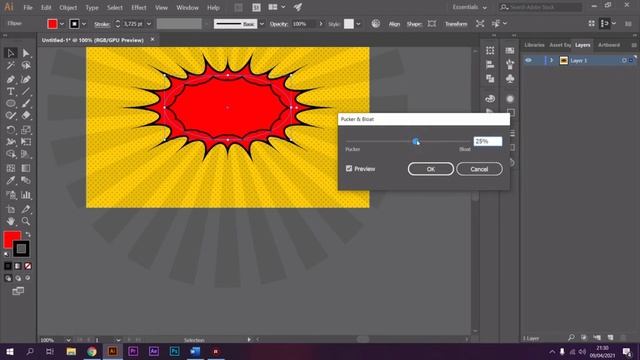Viewport: 640px width, 360px height.
Task: Swap fill and stroke colors
Action: 28,234
